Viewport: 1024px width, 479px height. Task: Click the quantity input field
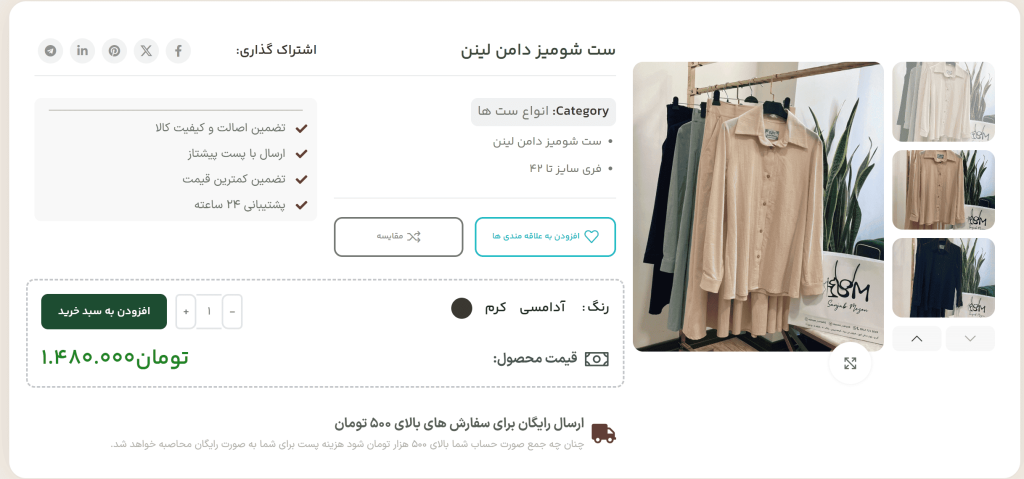point(209,312)
